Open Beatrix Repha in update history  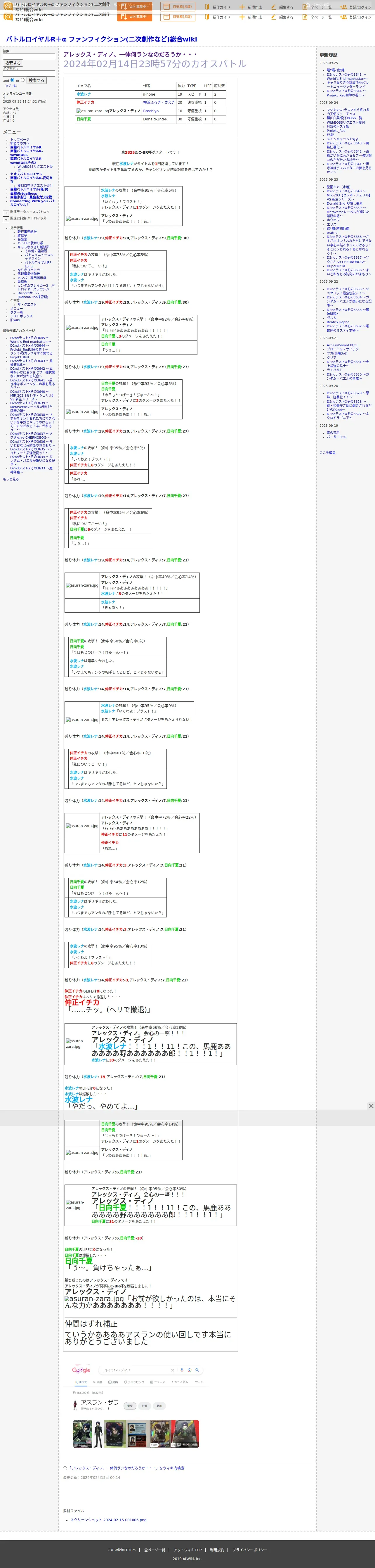(338, 322)
